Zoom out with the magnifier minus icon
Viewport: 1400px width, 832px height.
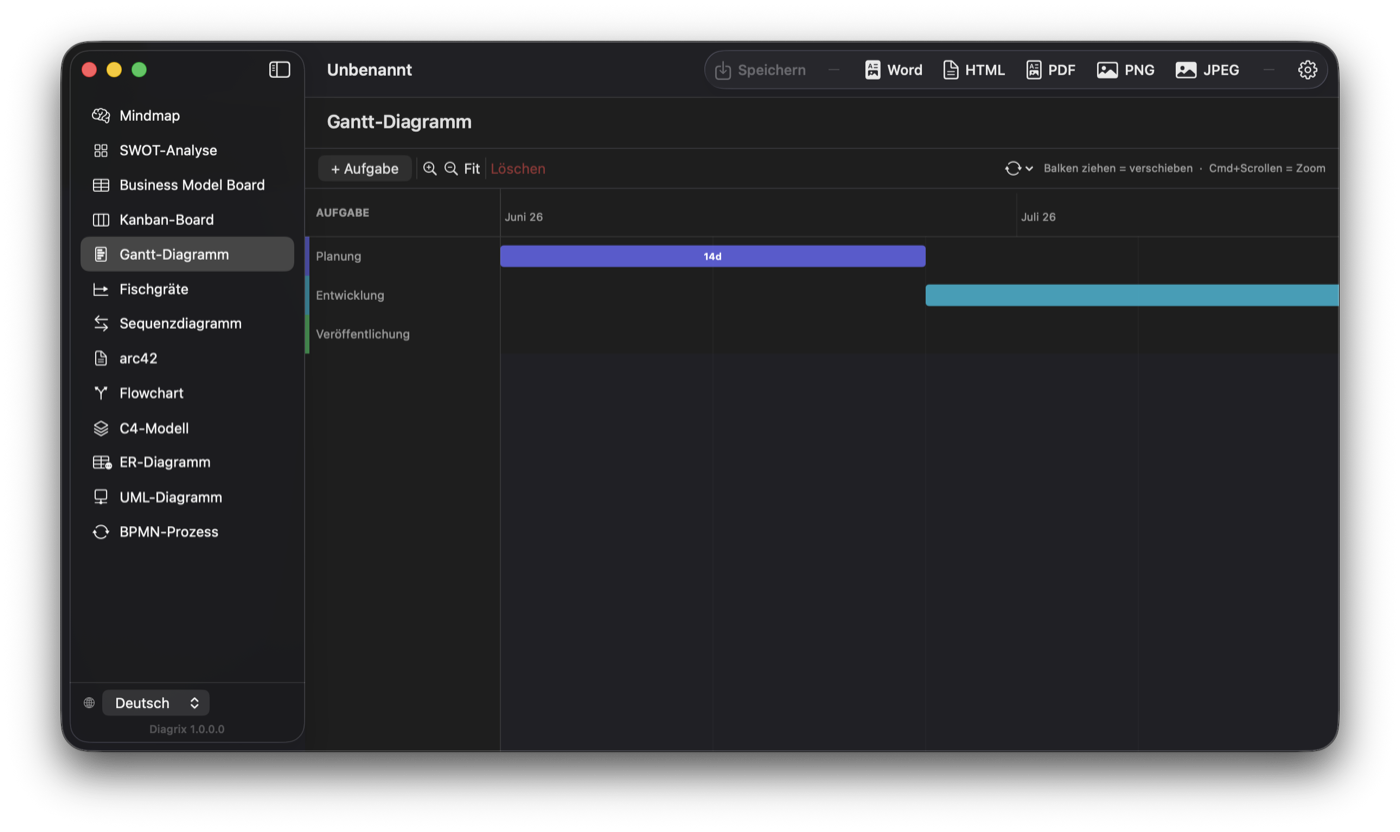pyautogui.click(x=451, y=169)
